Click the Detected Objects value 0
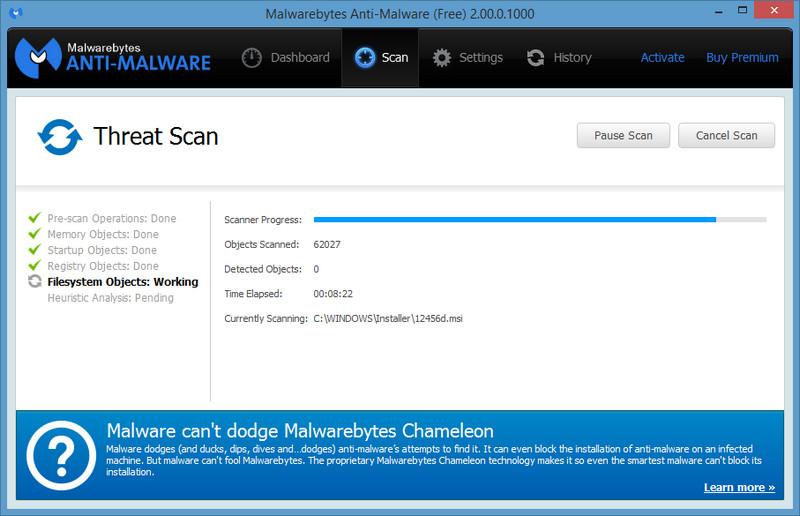Screen dimensions: 800x516 316,269
